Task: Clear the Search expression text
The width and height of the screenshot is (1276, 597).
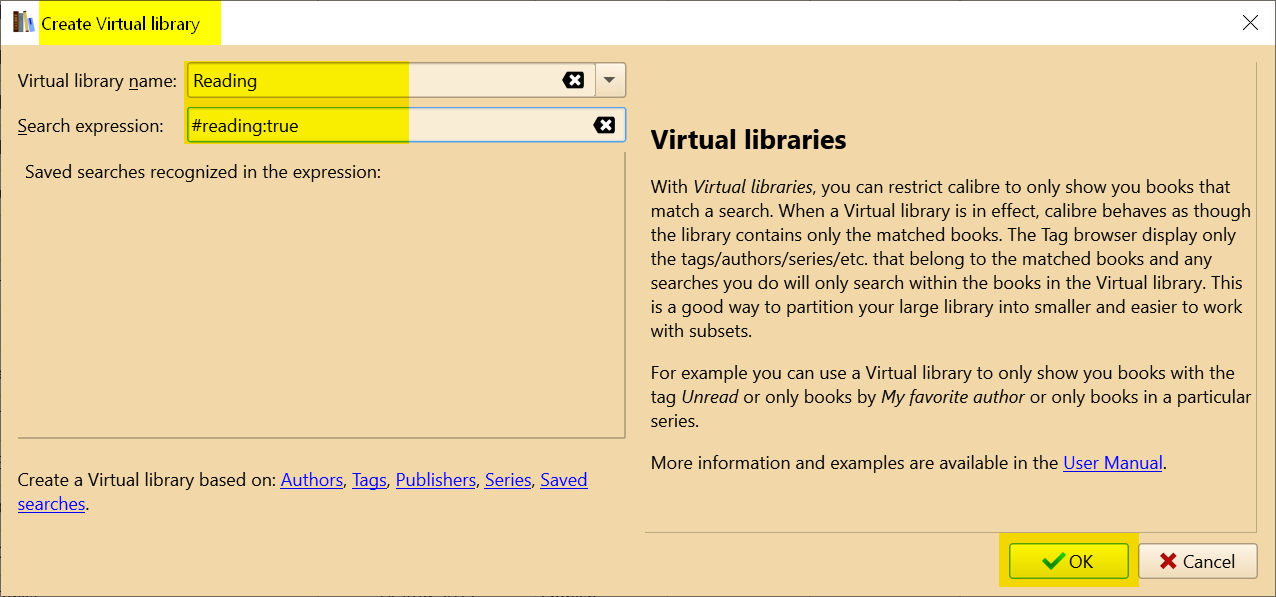Action: (604, 125)
